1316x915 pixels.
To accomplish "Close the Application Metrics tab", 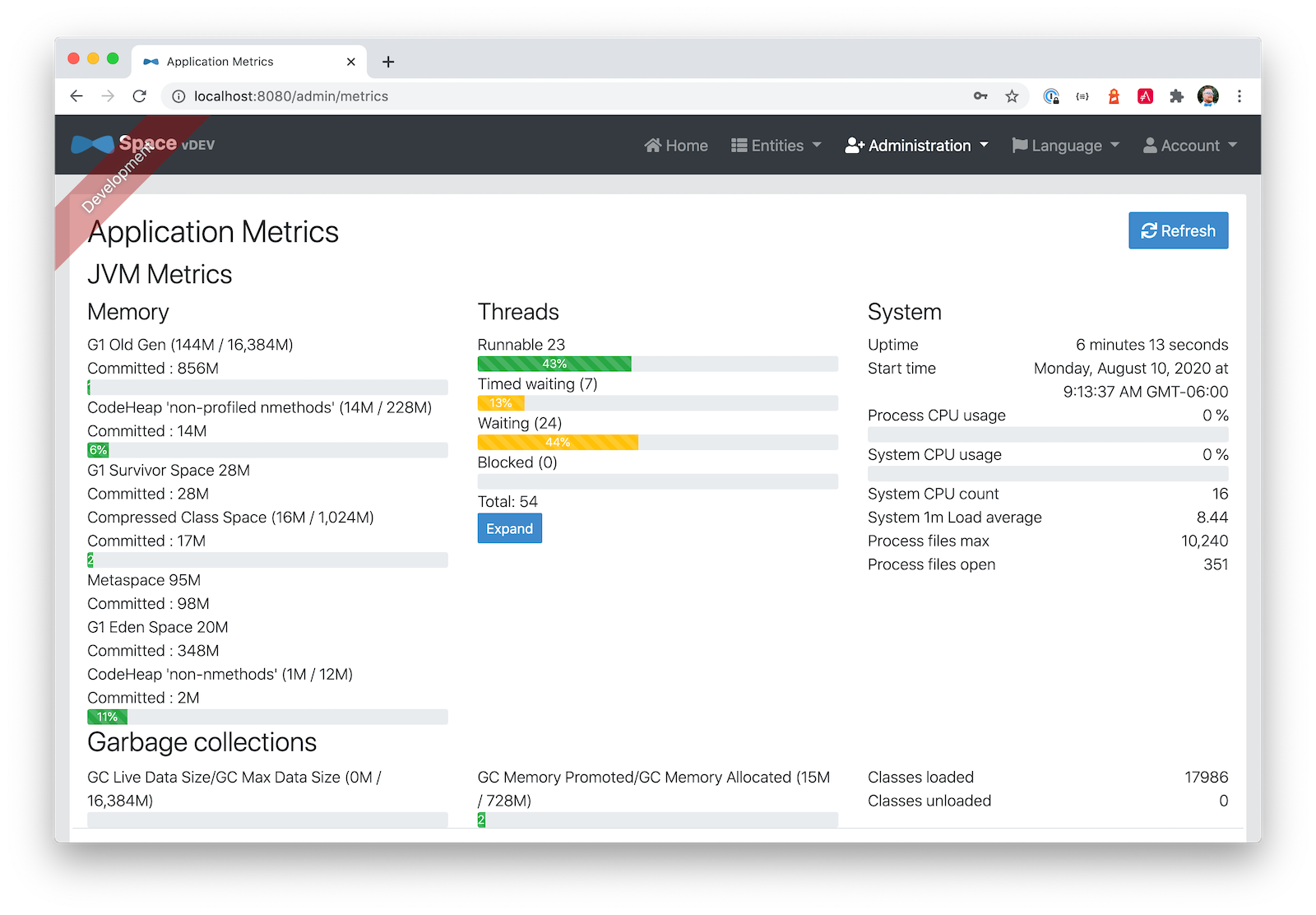I will pyautogui.click(x=351, y=62).
